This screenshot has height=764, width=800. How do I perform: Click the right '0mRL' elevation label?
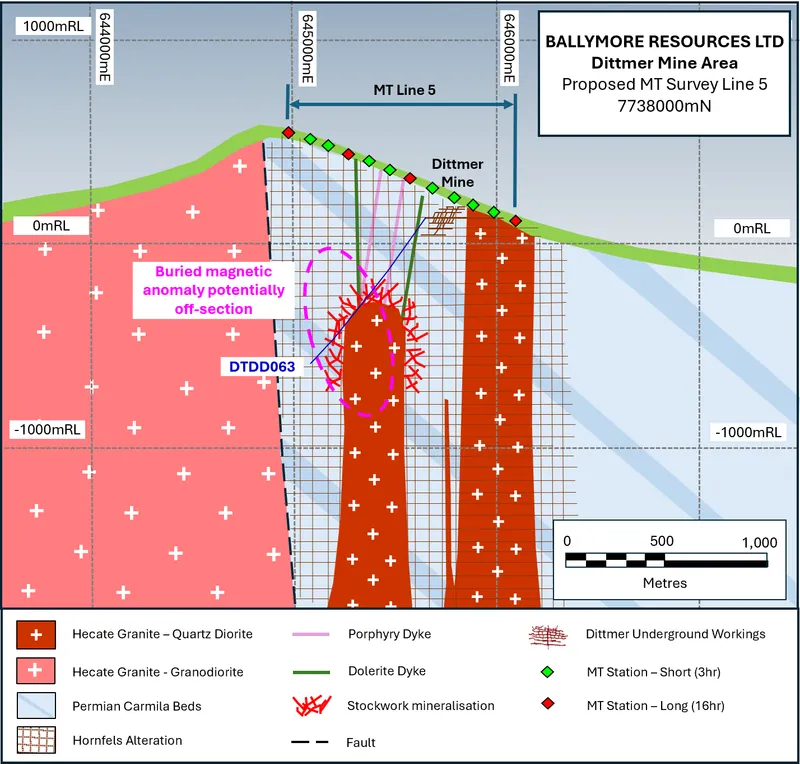point(752,228)
